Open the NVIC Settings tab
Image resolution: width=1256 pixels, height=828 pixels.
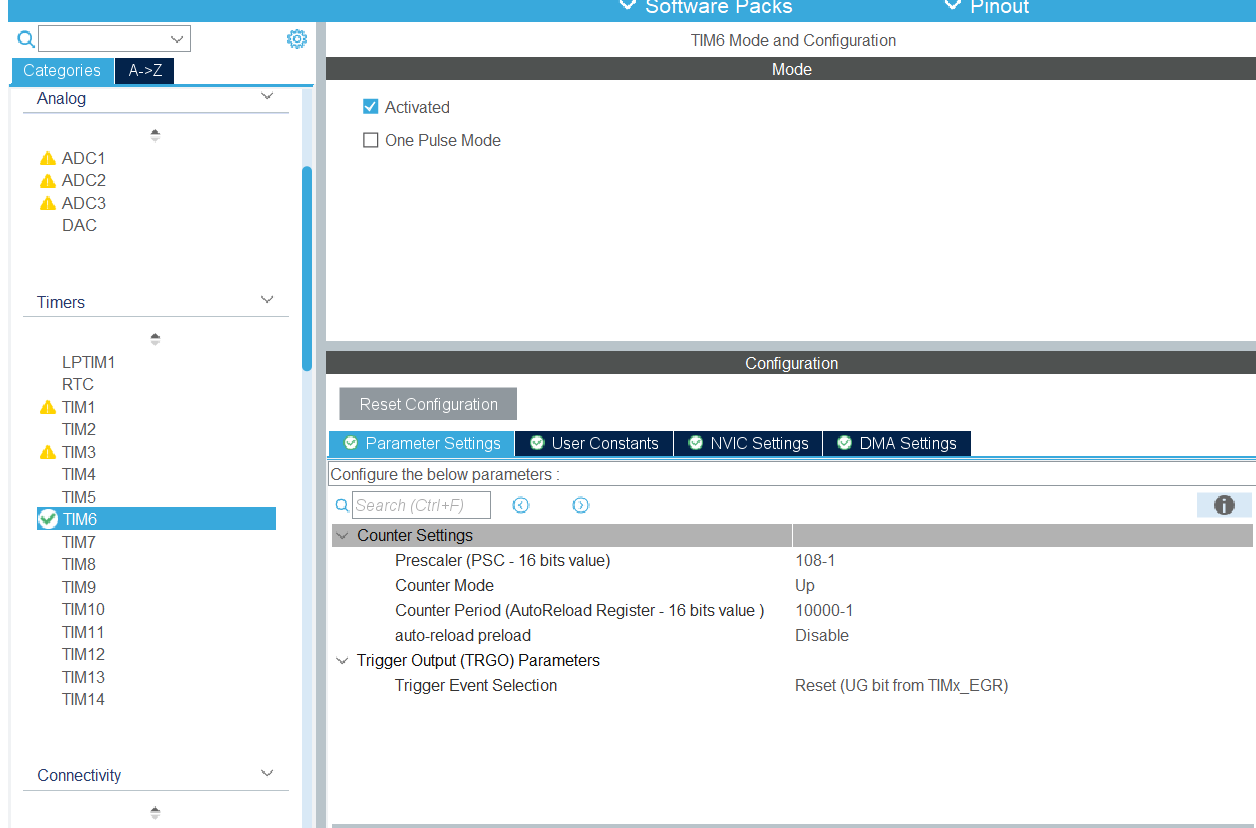click(x=748, y=443)
